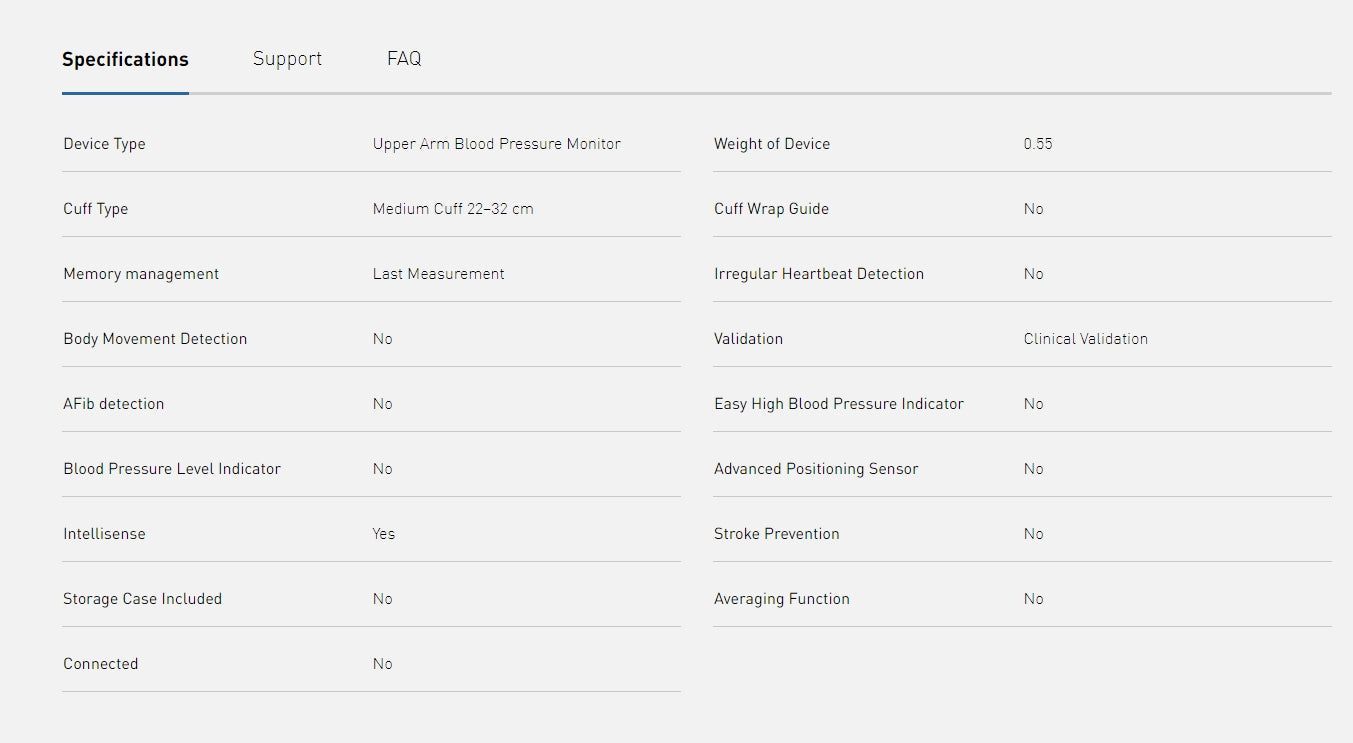Click the Clinical Validation value
The image size is (1353, 743).
(x=1085, y=339)
